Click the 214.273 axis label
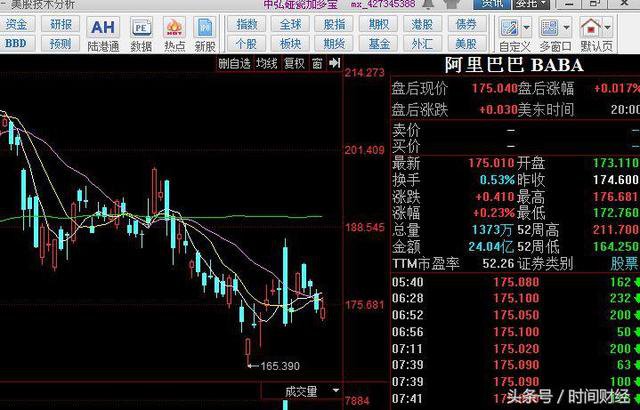Screen dimensions: 640x410 (364, 73)
